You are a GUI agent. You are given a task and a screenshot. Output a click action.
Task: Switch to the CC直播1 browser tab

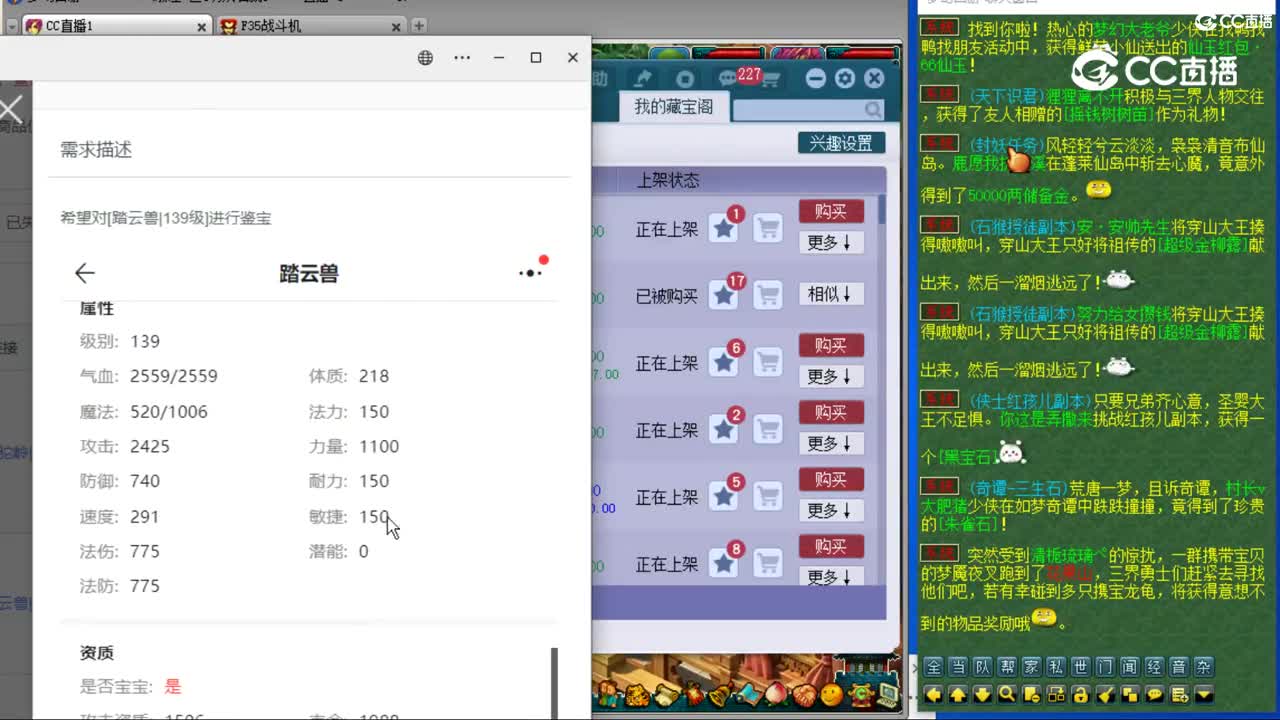115,26
